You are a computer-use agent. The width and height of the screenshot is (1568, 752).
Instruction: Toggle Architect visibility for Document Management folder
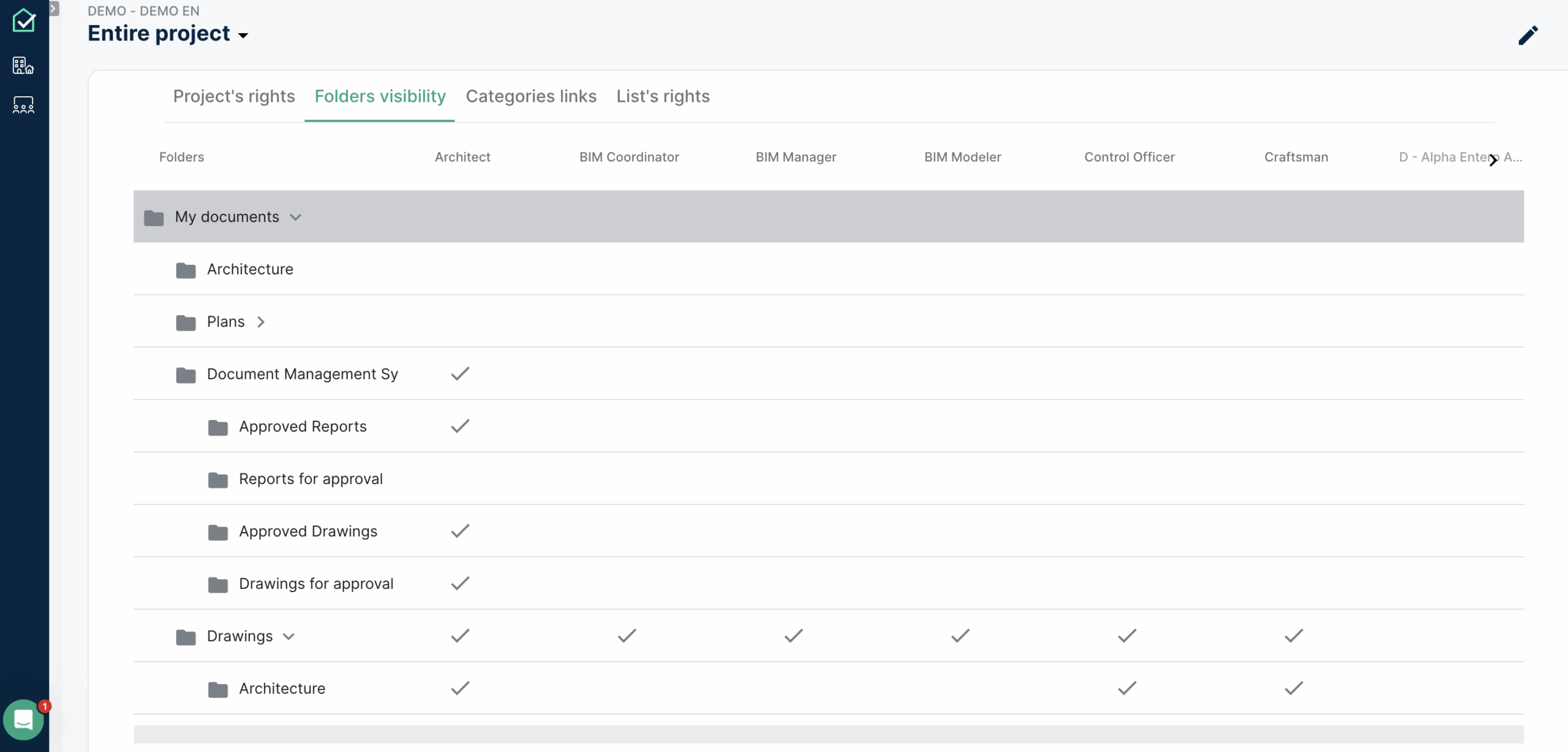[x=460, y=374]
